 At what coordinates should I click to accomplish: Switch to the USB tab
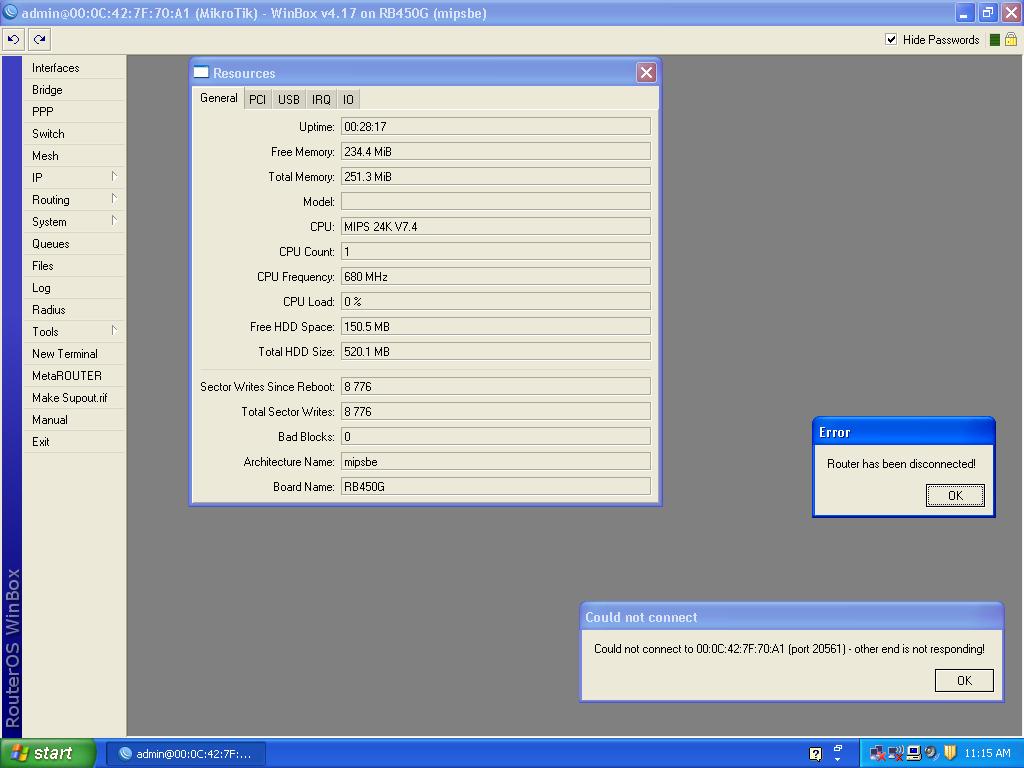point(289,99)
